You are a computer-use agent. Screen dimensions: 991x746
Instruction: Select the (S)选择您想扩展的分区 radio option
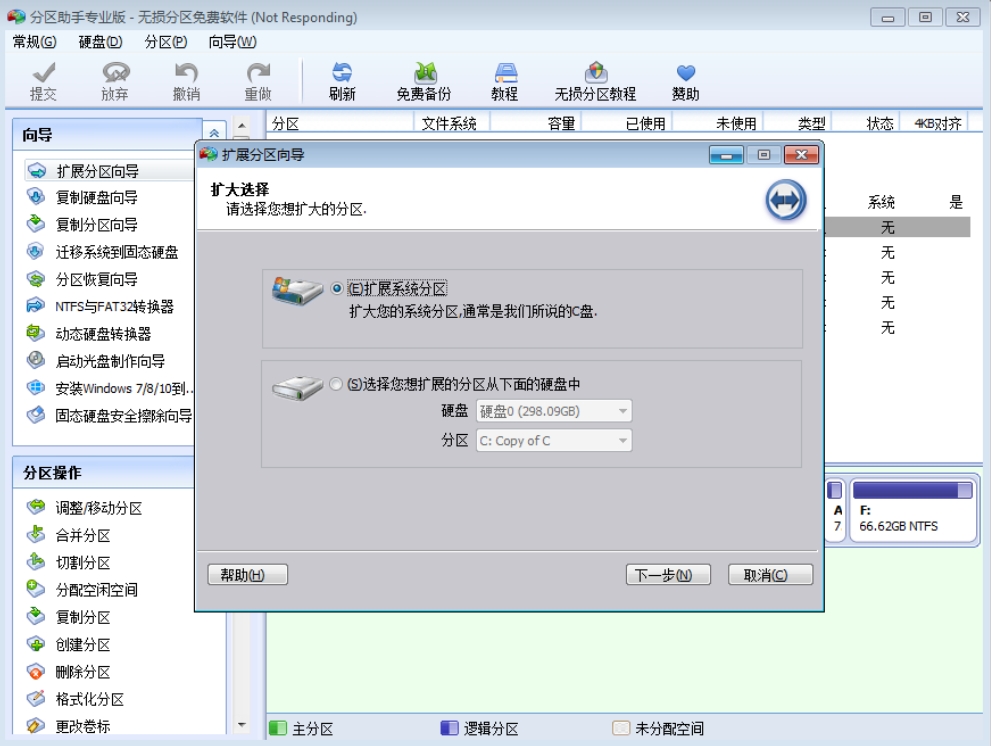point(336,384)
